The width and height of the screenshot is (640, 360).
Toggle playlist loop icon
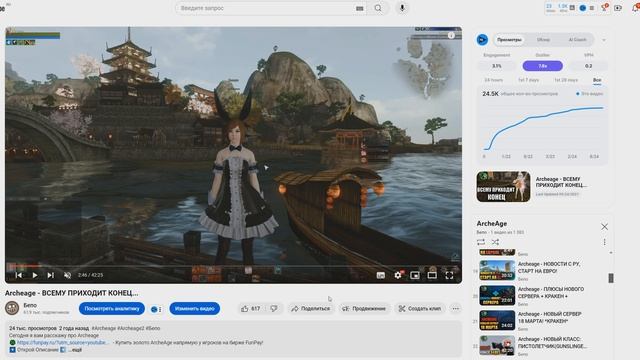(x=481, y=242)
